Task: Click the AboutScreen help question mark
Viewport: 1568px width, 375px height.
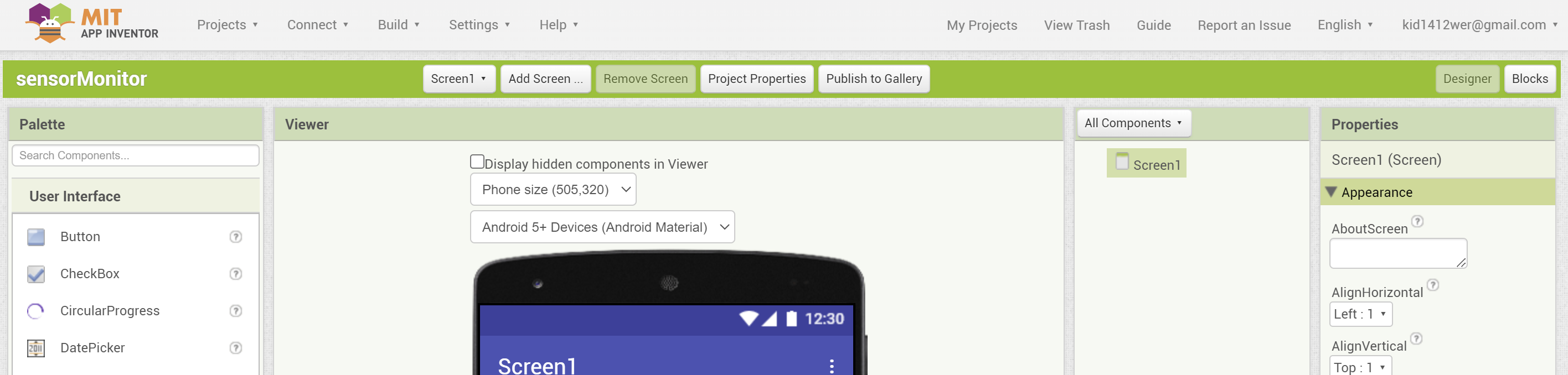Action: (1417, 221)
